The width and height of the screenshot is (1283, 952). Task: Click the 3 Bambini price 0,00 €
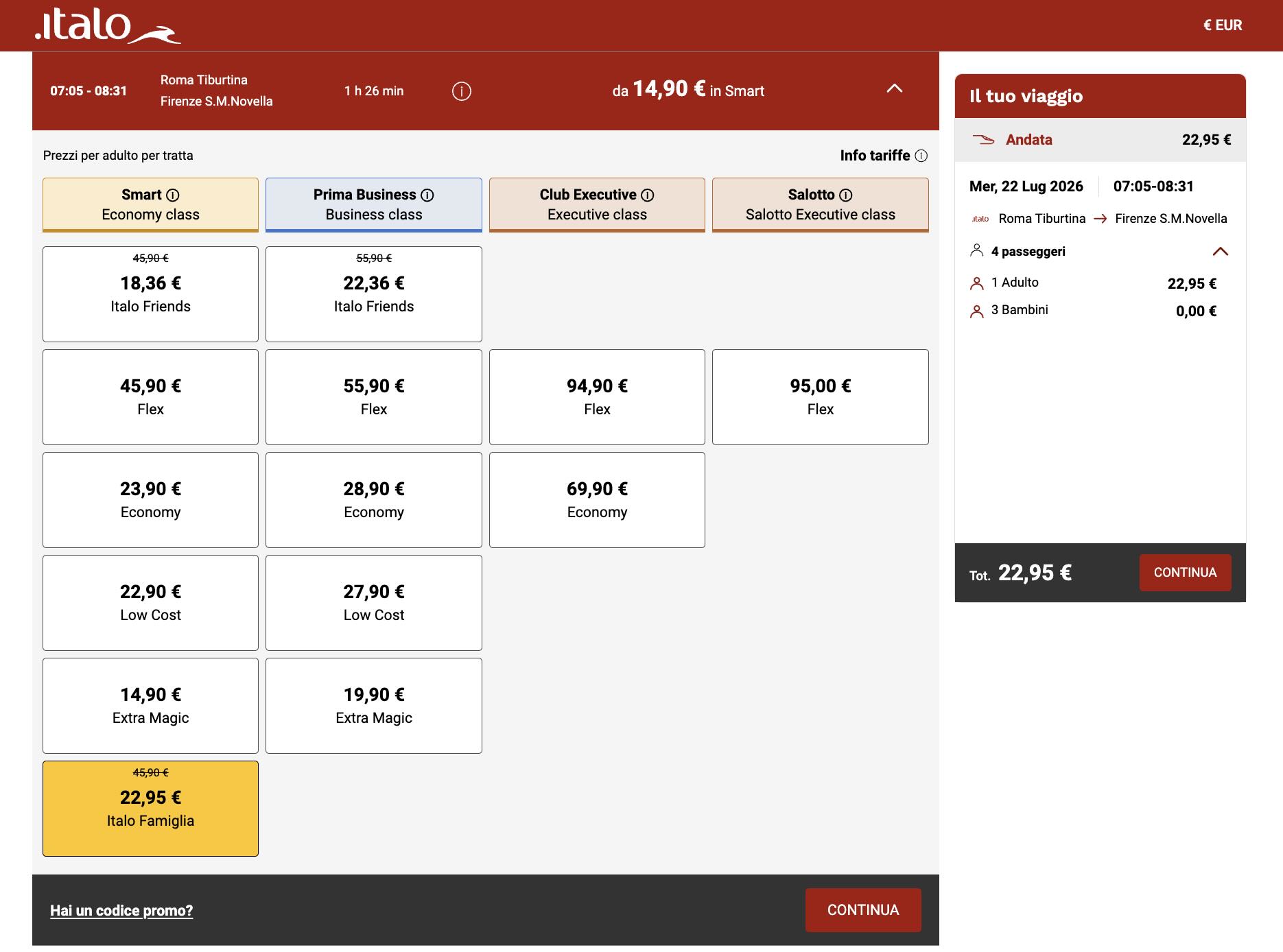1197,311
